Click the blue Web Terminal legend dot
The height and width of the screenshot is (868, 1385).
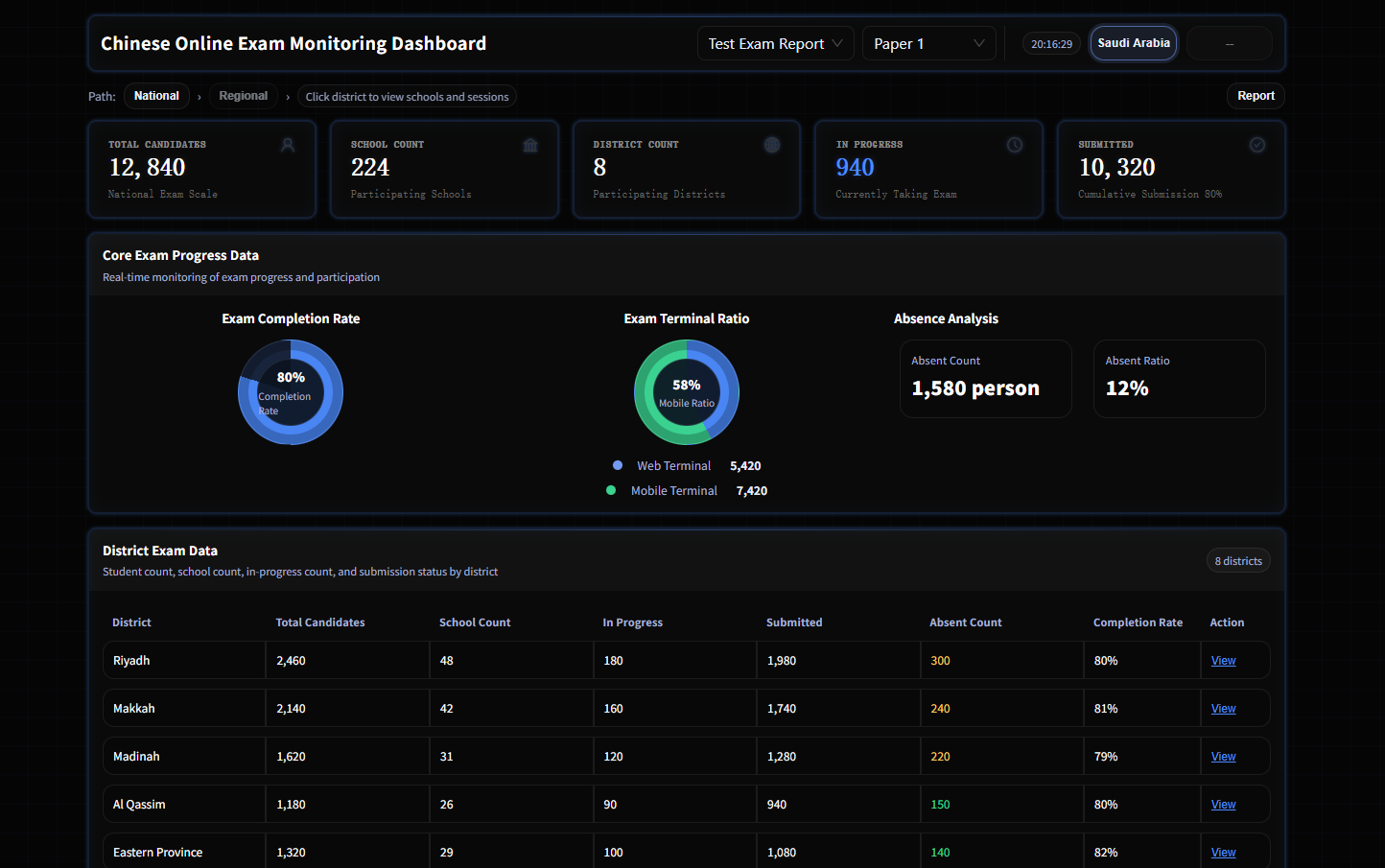click(x=618, y=465)
